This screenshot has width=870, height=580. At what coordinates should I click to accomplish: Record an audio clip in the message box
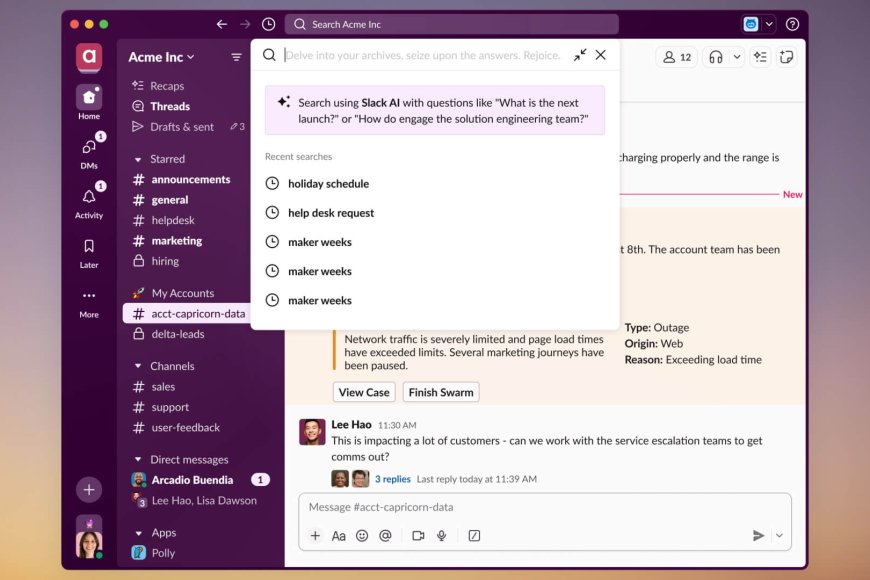(x=441, y=535)
